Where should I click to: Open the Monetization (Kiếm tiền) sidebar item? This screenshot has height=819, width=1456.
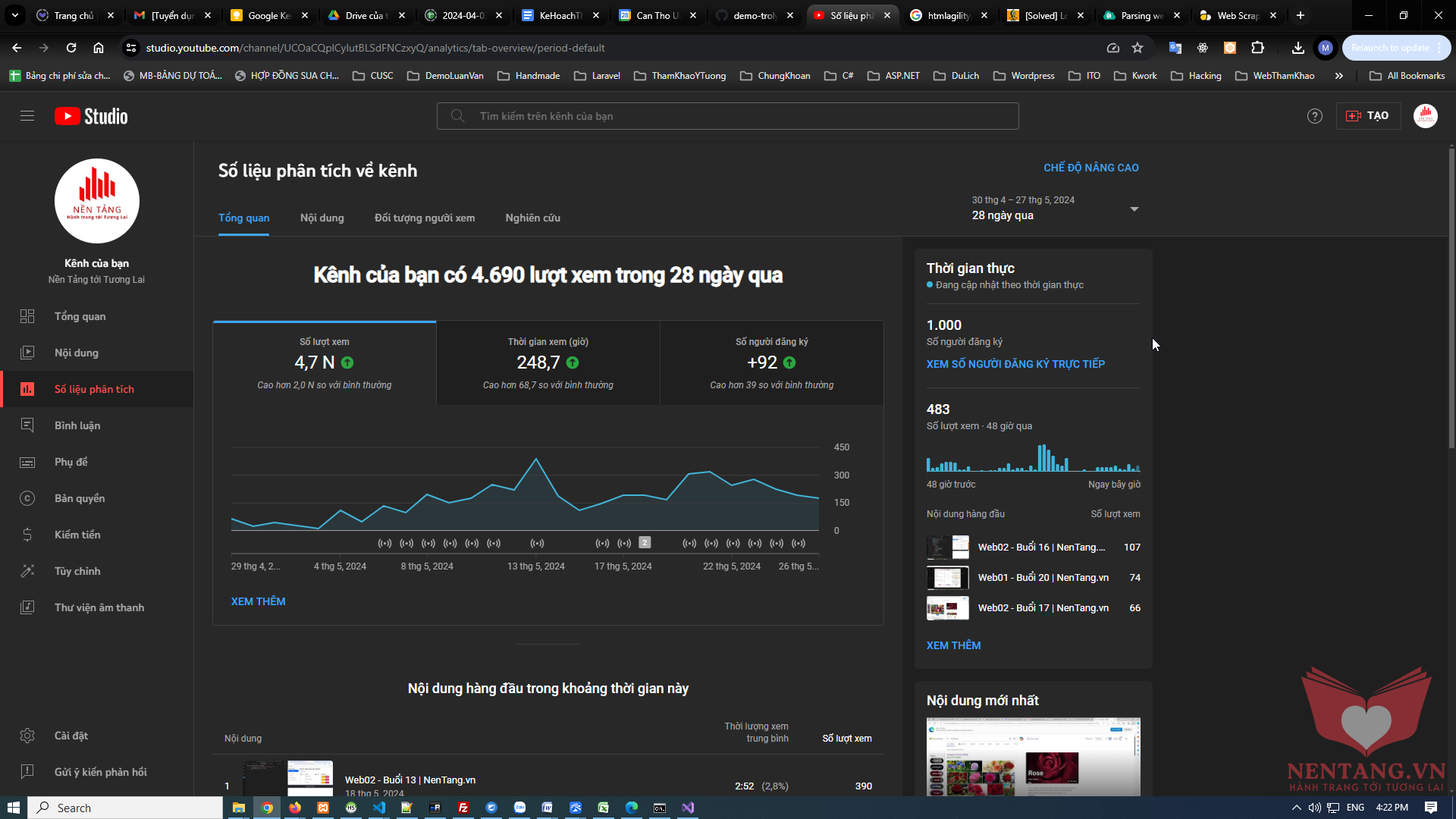pos(77,535)
